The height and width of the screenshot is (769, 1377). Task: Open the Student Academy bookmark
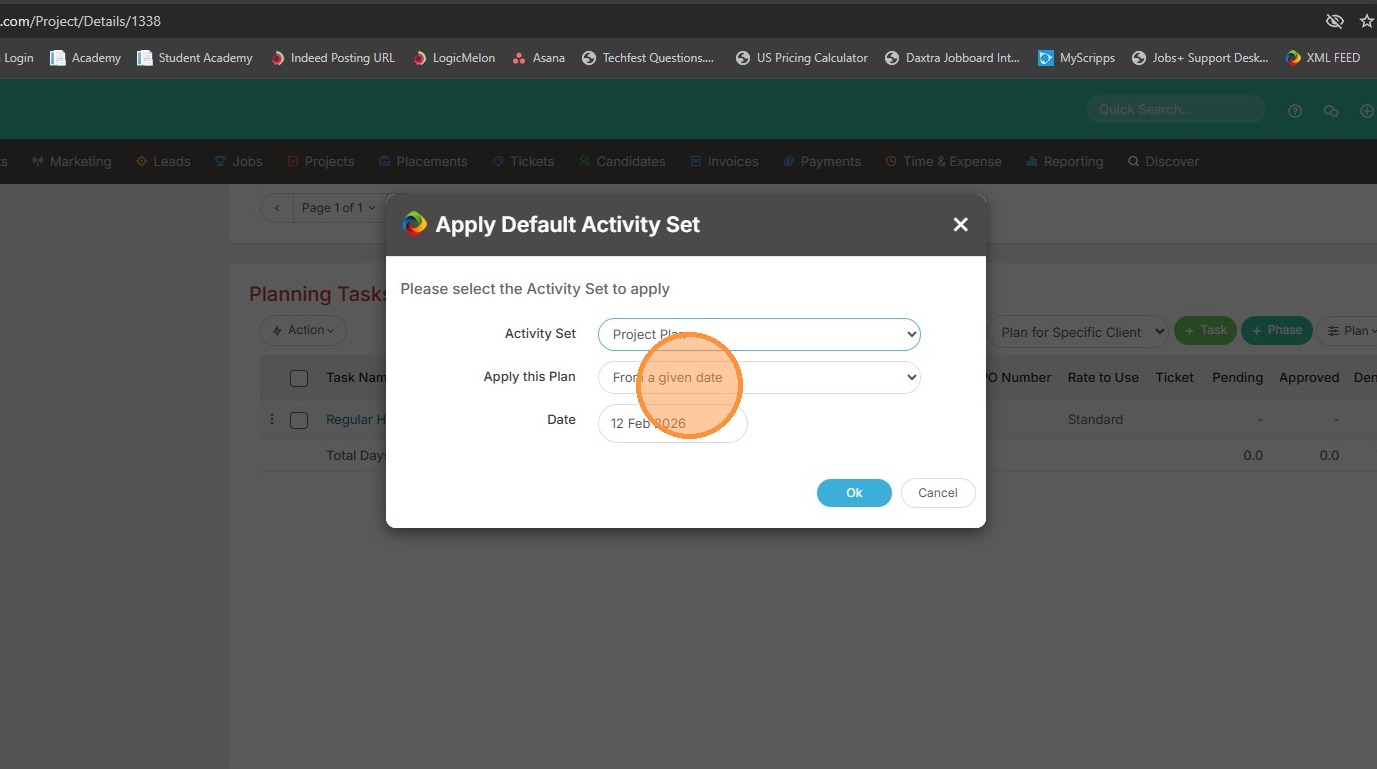(x=195, y=58)
